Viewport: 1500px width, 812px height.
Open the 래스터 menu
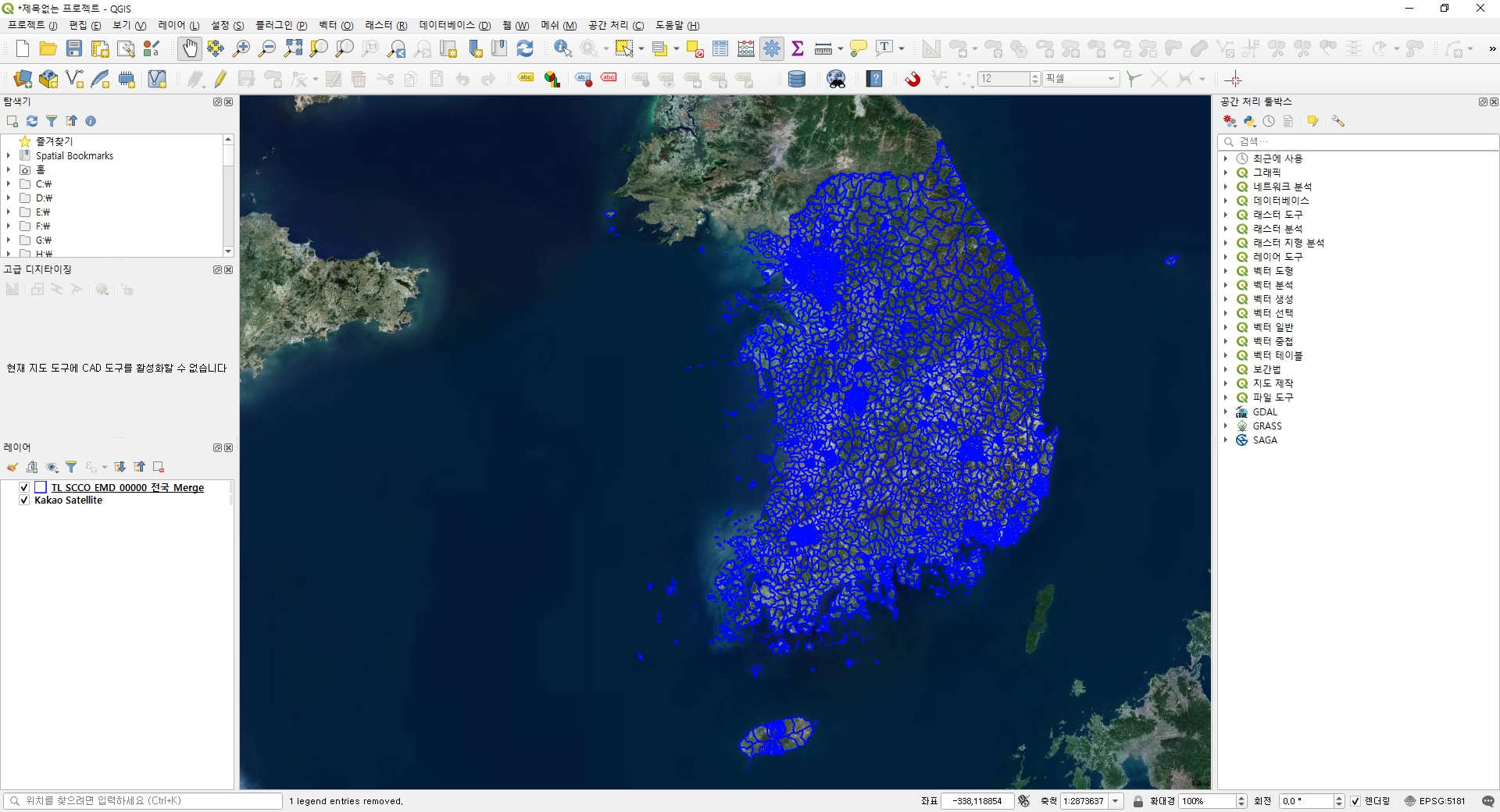tap(385, 26)
